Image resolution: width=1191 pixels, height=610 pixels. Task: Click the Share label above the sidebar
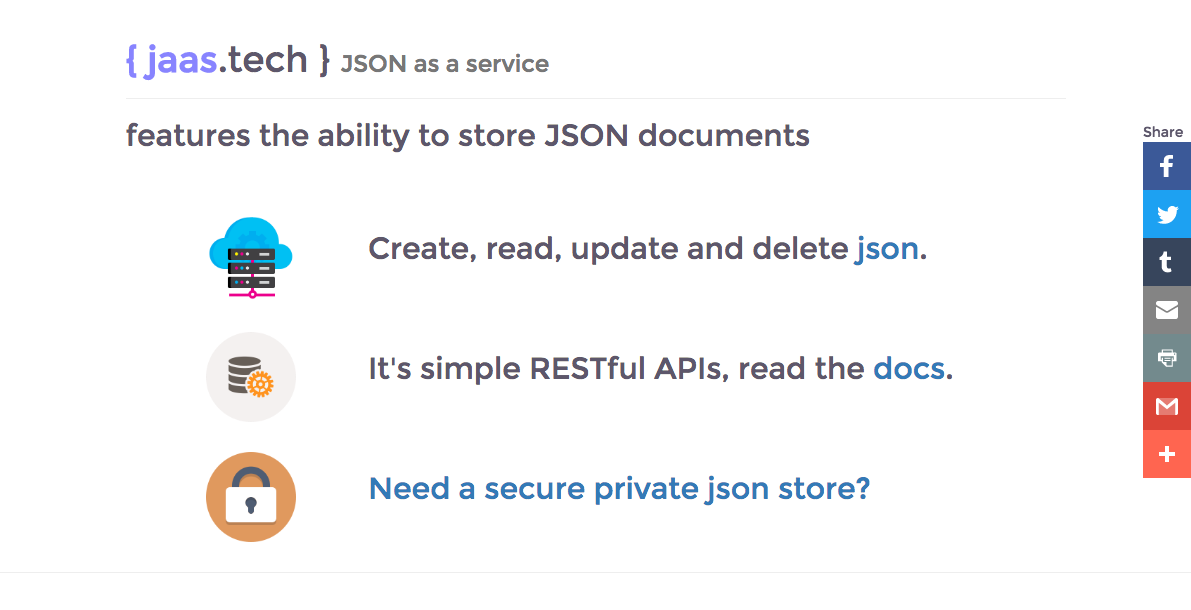click(x=1163, y=131)
